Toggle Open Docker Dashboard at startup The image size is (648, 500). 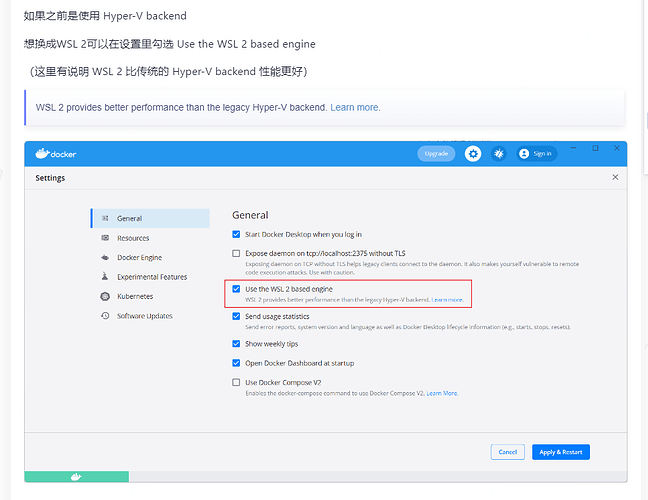[236, 363]
